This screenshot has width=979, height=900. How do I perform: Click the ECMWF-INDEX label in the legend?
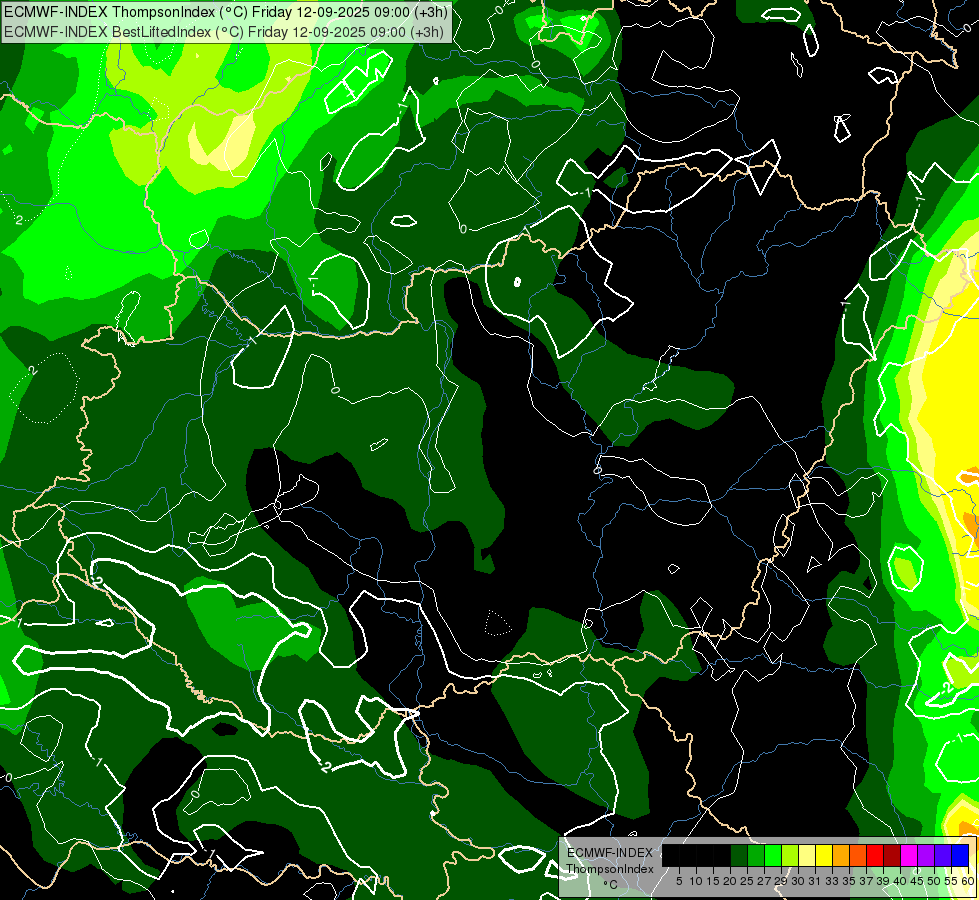609,853
